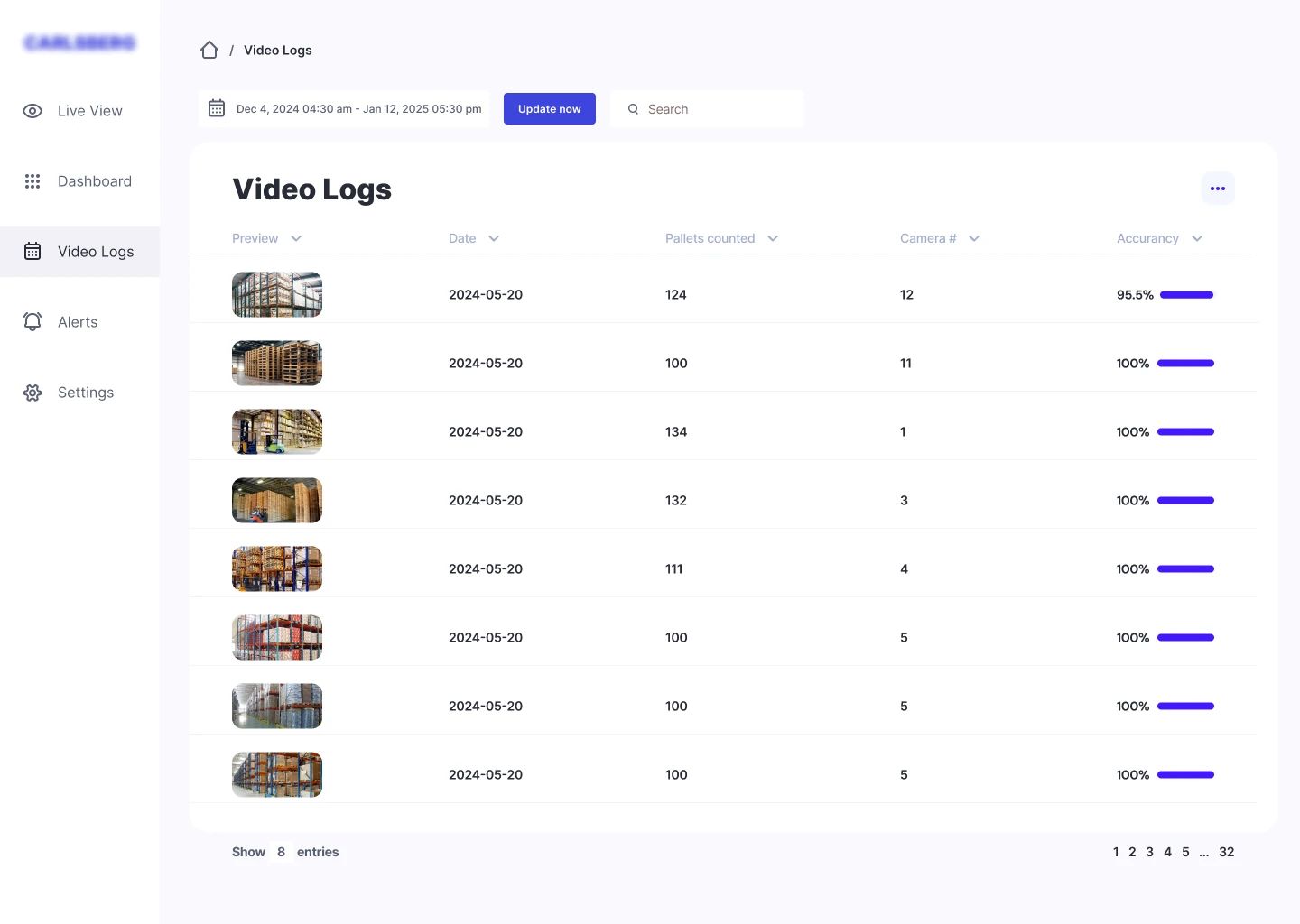
Task: Open the Alerts menu item
Action: [x=79, y=322]
